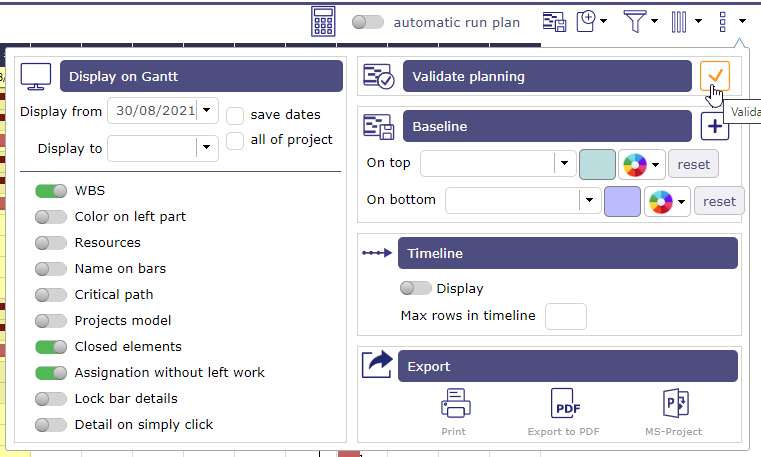
Task: Click the Export to PDF icon
Action: click(x=566, y=404)
